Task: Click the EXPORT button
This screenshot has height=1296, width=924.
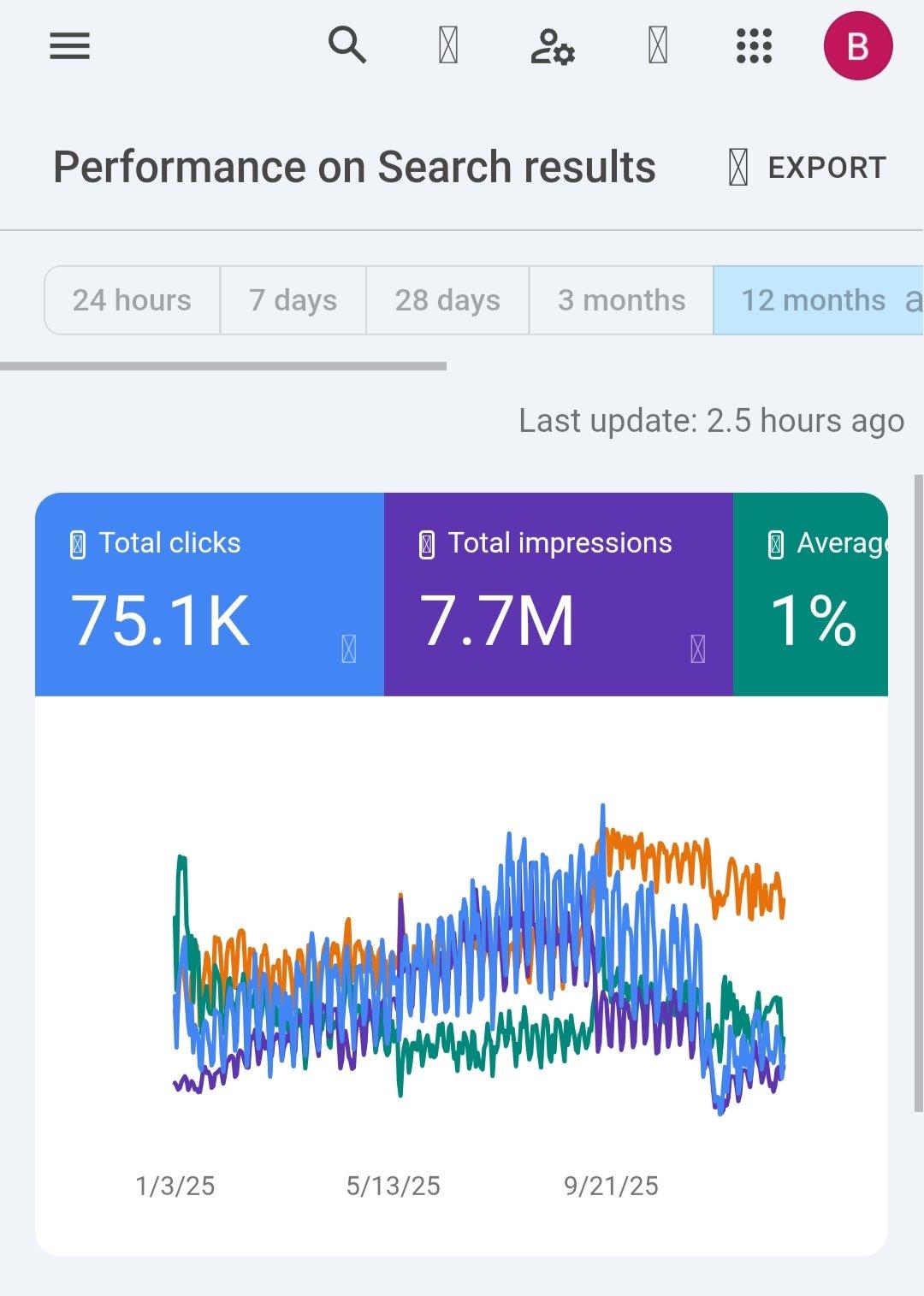Action: [x=808, y=168]
